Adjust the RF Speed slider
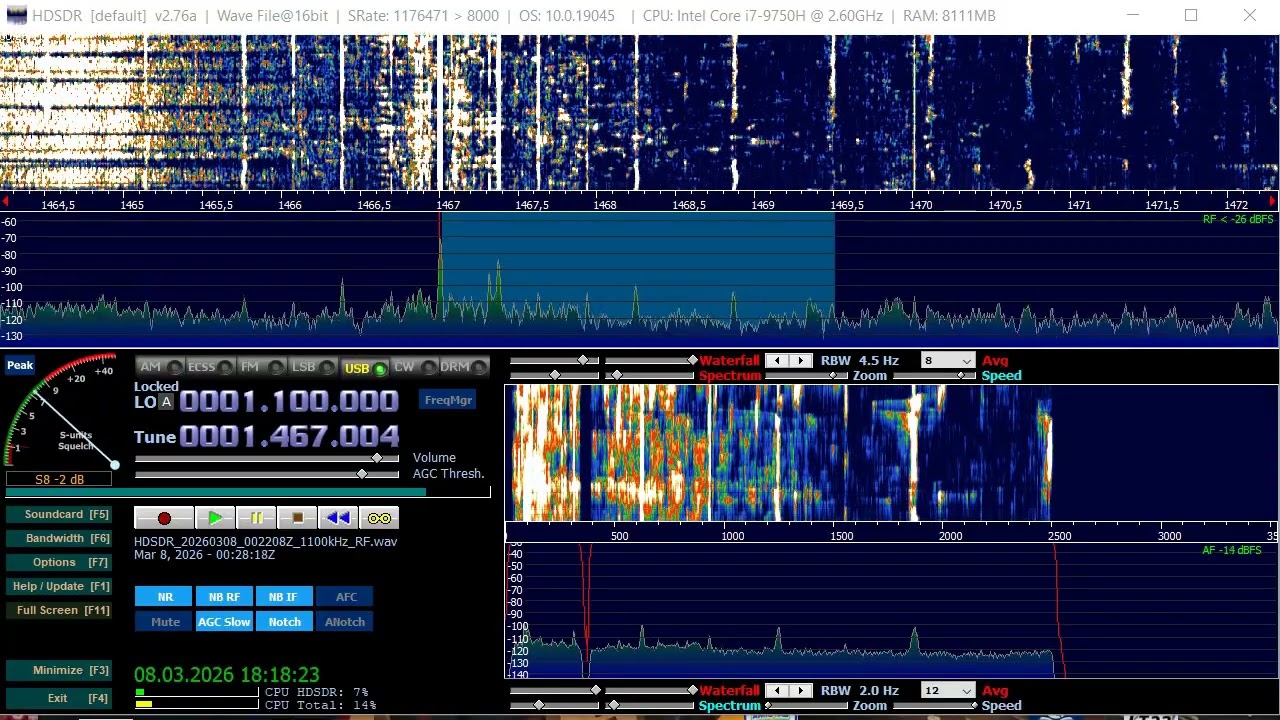The width and height of the screenshot is (1280, 720). [x=935, y=375]
